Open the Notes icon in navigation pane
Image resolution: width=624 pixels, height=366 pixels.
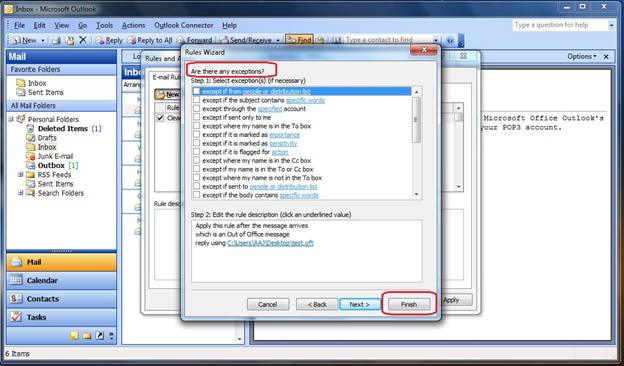click(x=74, y=336)
